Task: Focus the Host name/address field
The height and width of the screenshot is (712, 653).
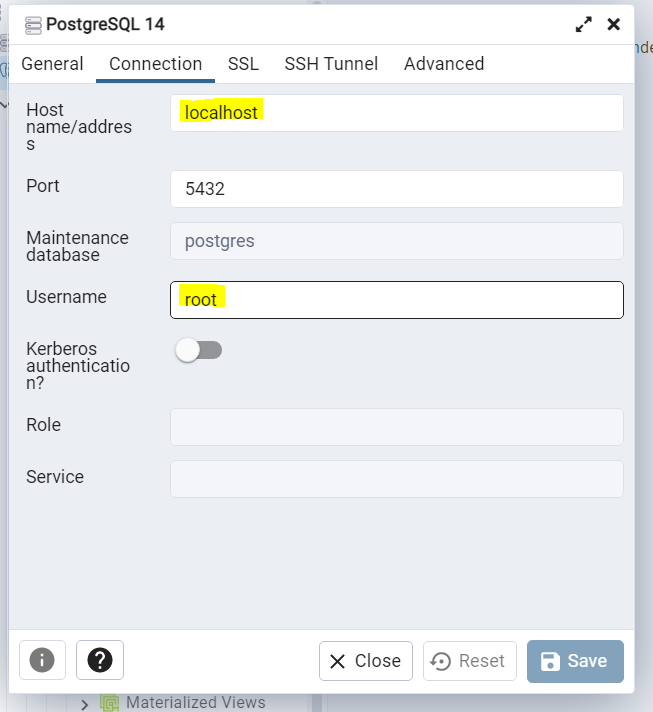Action: pyautogui.click(x=396, y=113)
